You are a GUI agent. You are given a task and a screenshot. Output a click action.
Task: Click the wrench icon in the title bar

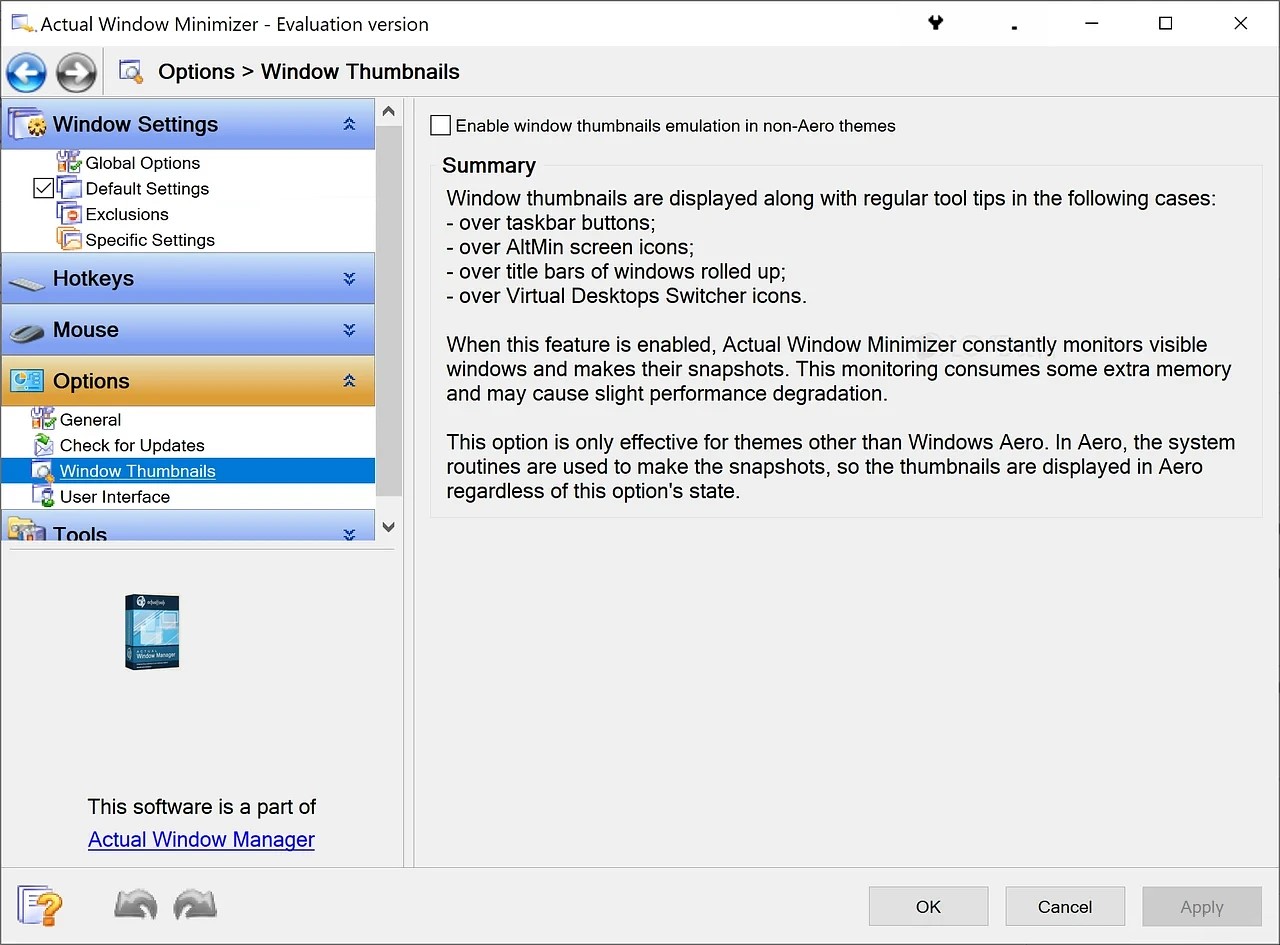(935, 22)
